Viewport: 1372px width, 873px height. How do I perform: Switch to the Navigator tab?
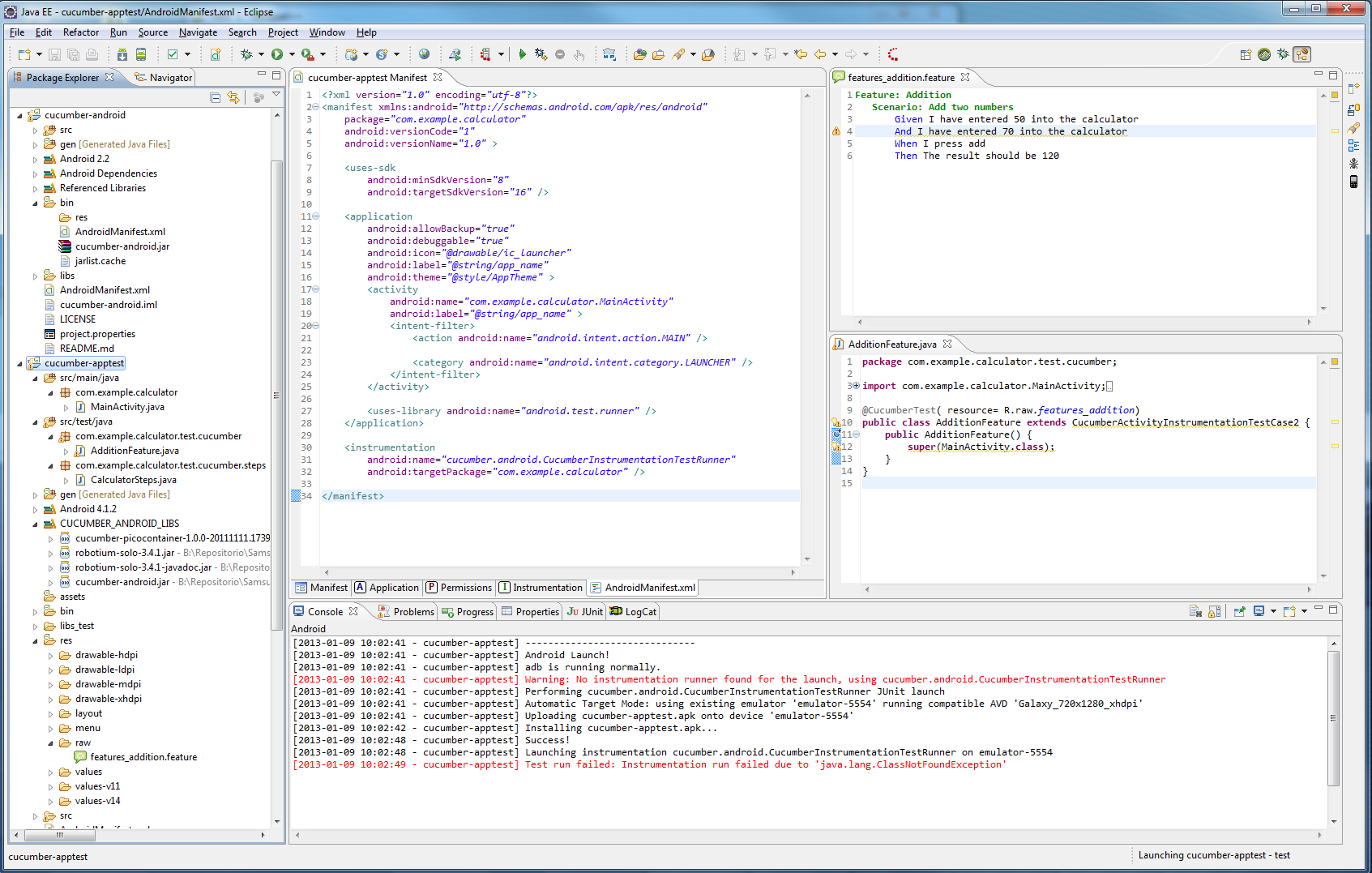[x=163, y=78]
